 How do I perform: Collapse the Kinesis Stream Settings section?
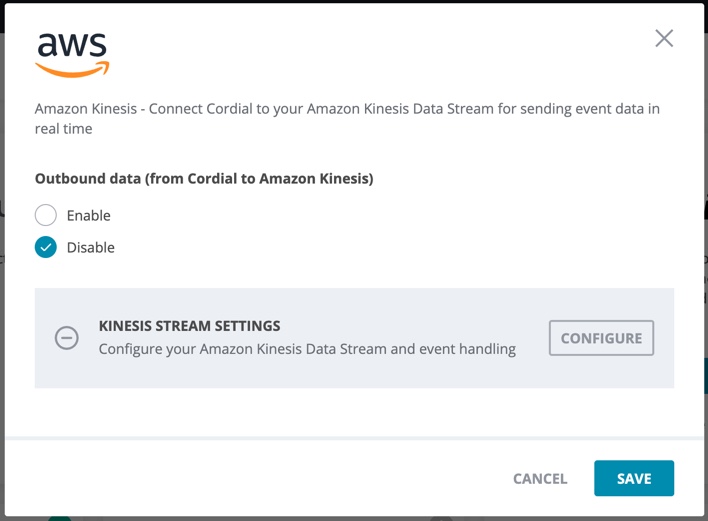[x=67, y=338]
